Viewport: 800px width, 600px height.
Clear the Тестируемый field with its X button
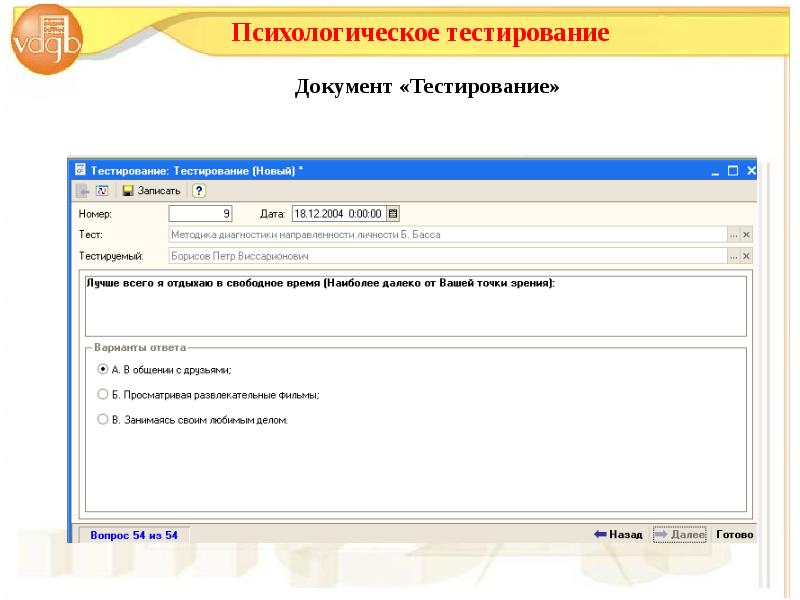746,256
